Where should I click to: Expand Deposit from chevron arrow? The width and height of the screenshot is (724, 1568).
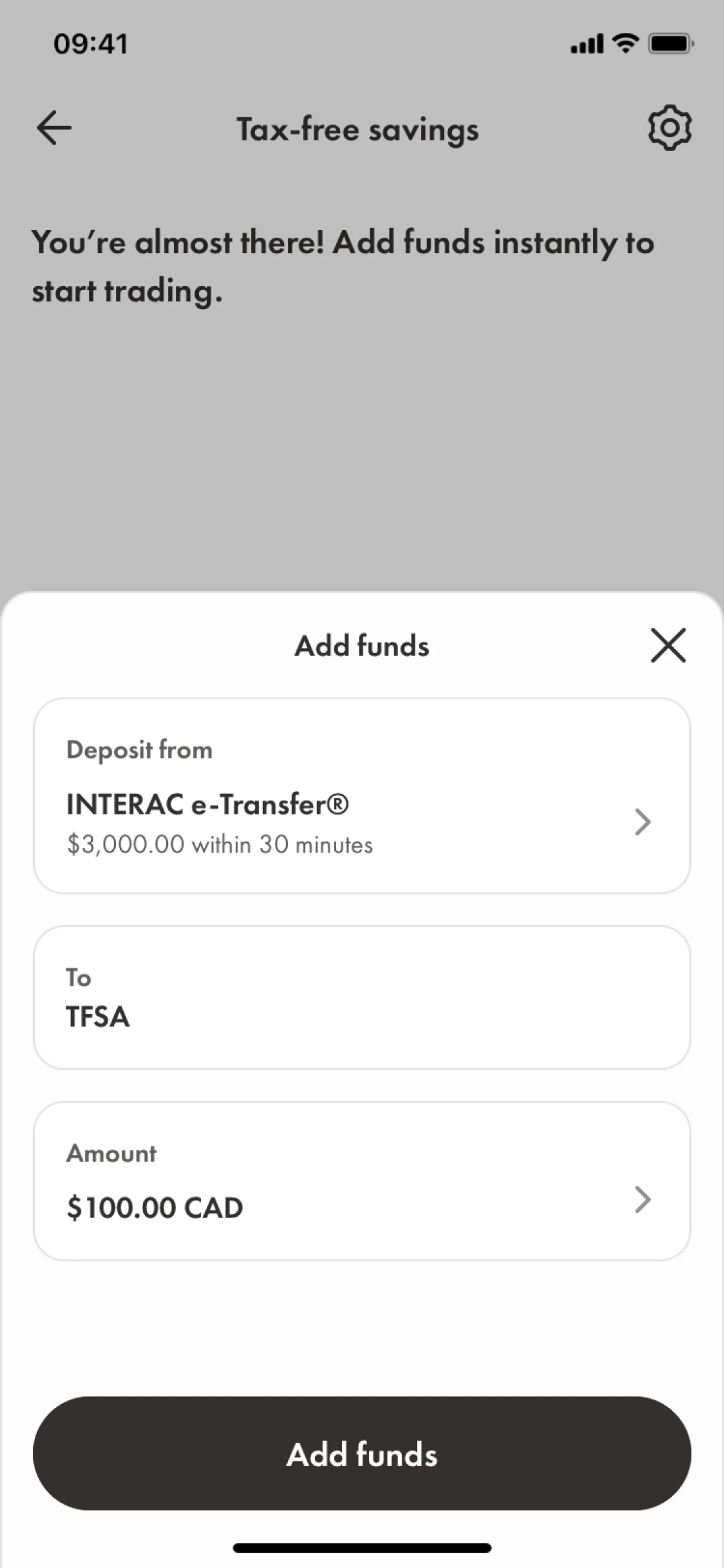pos(643,822)
